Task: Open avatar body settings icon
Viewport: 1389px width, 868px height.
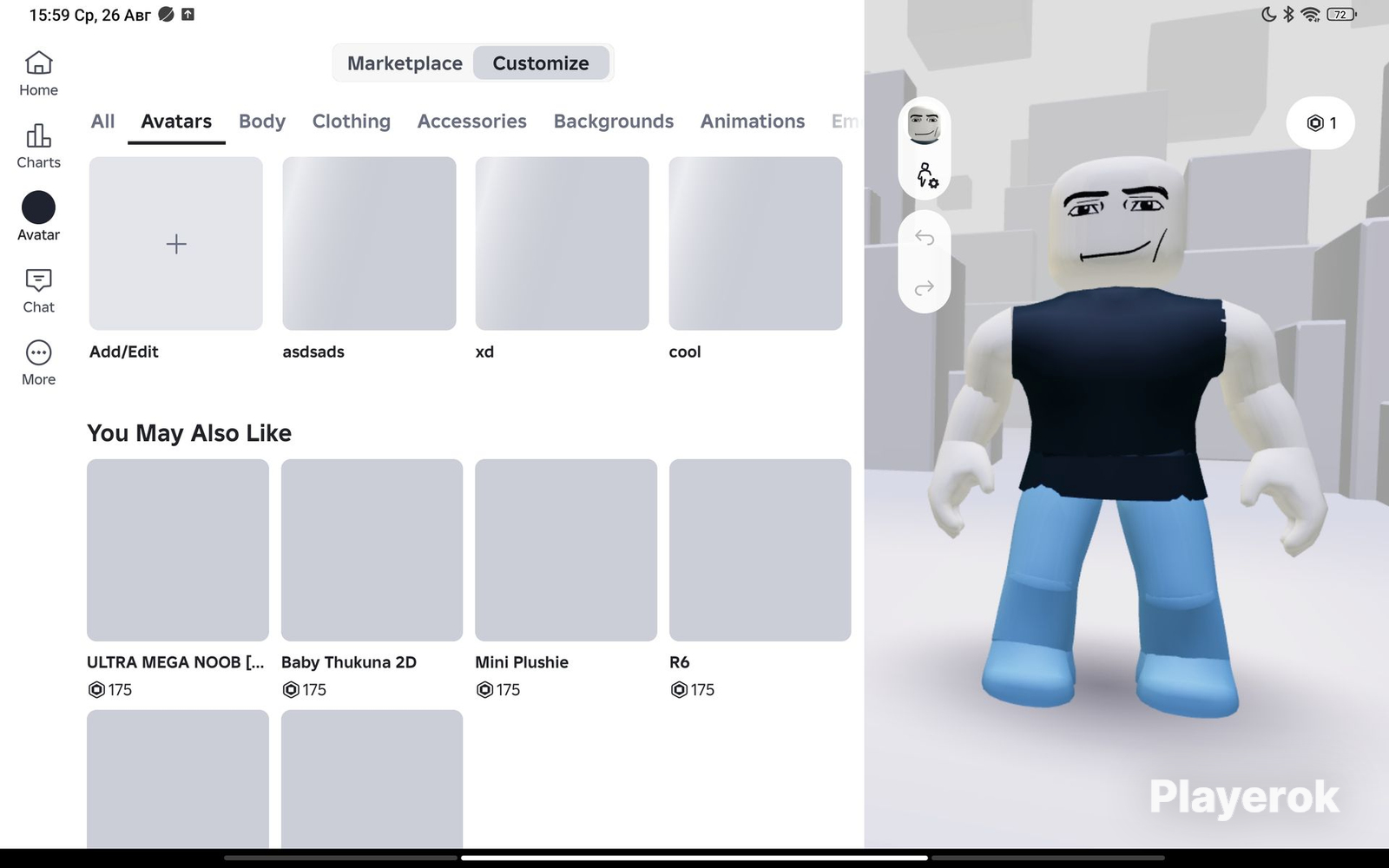Action: (925, 175)
